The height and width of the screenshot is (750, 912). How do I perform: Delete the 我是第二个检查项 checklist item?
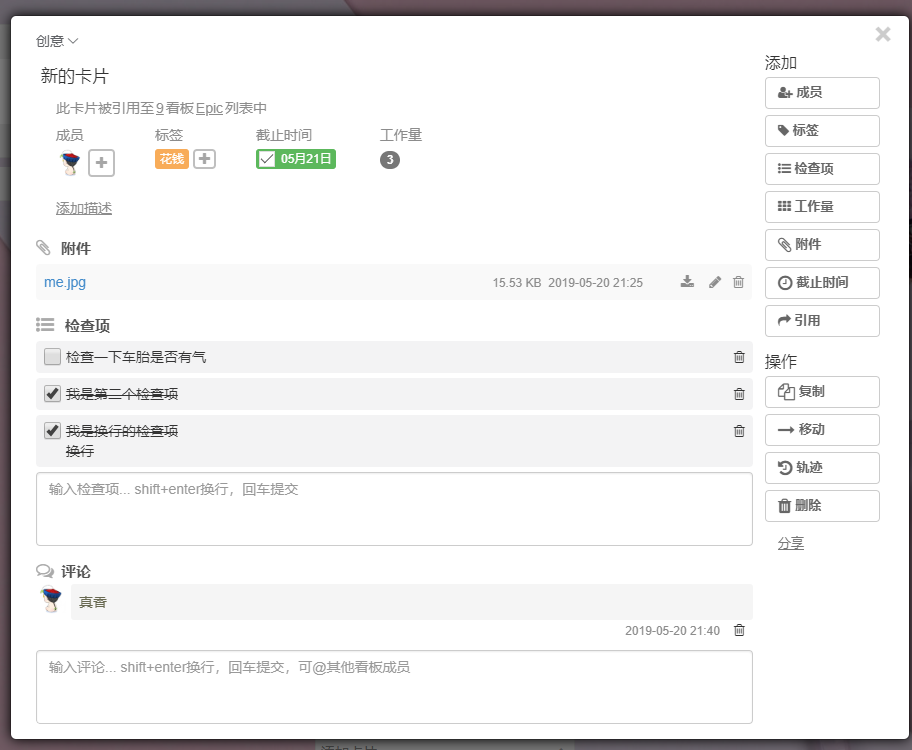coord(739,394)
